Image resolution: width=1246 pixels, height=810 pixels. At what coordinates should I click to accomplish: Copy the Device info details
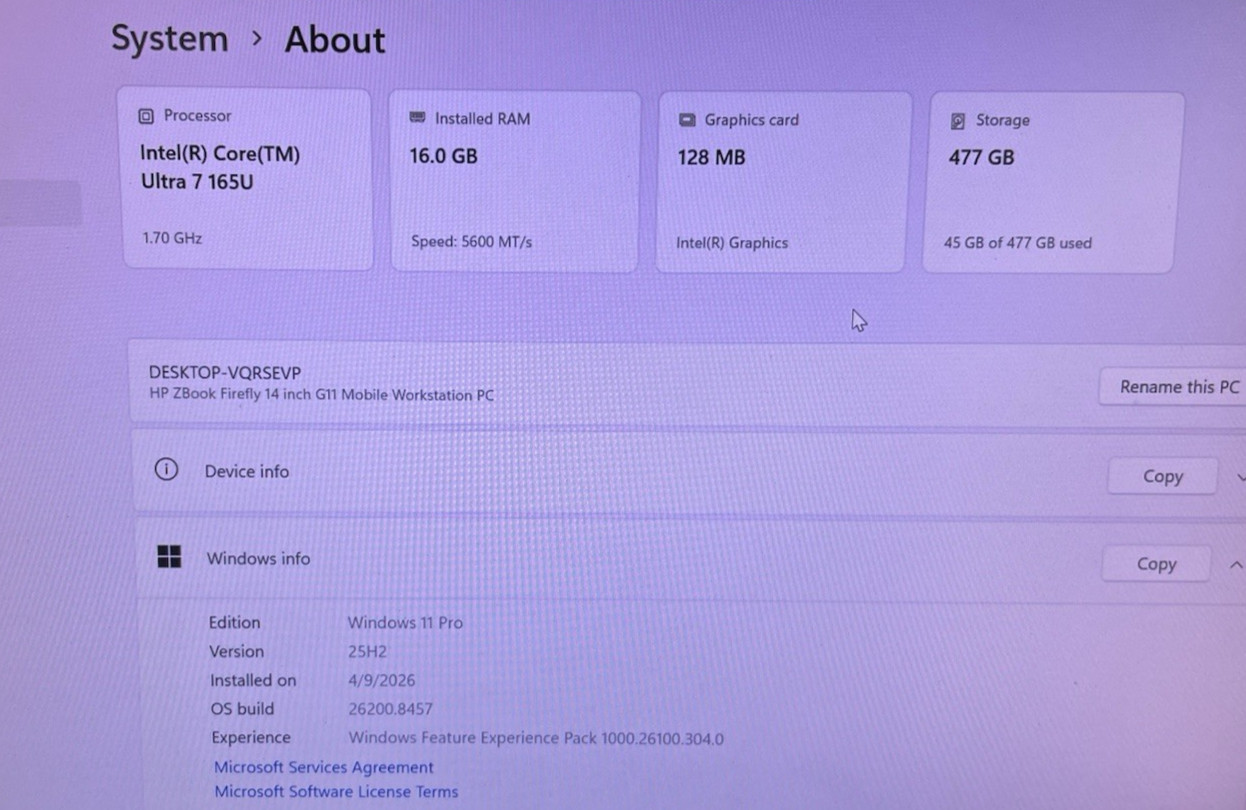(1162, 476)
